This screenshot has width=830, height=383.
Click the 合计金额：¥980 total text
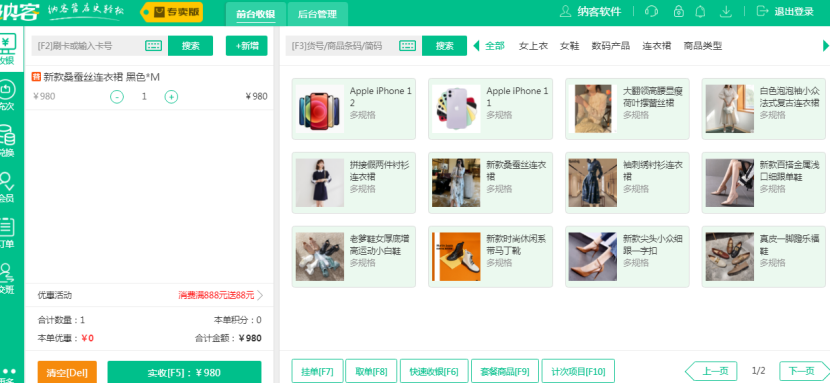[x=228, y=338]
